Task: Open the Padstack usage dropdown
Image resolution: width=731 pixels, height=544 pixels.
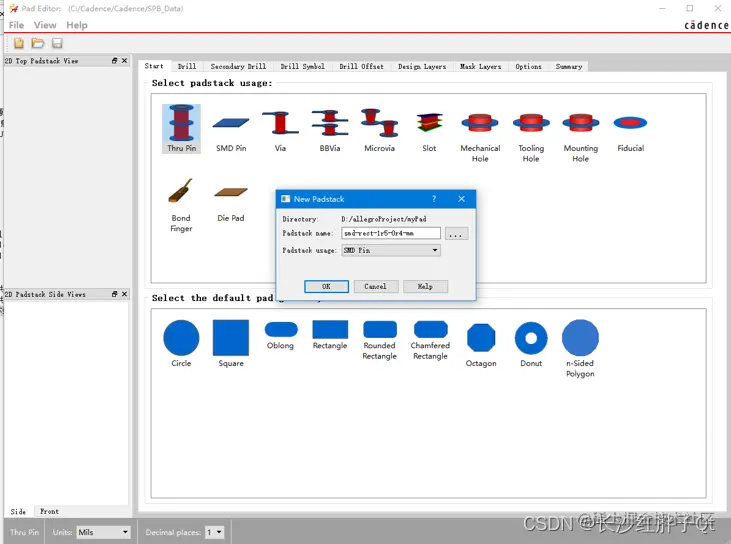Action: click(391, 250)
